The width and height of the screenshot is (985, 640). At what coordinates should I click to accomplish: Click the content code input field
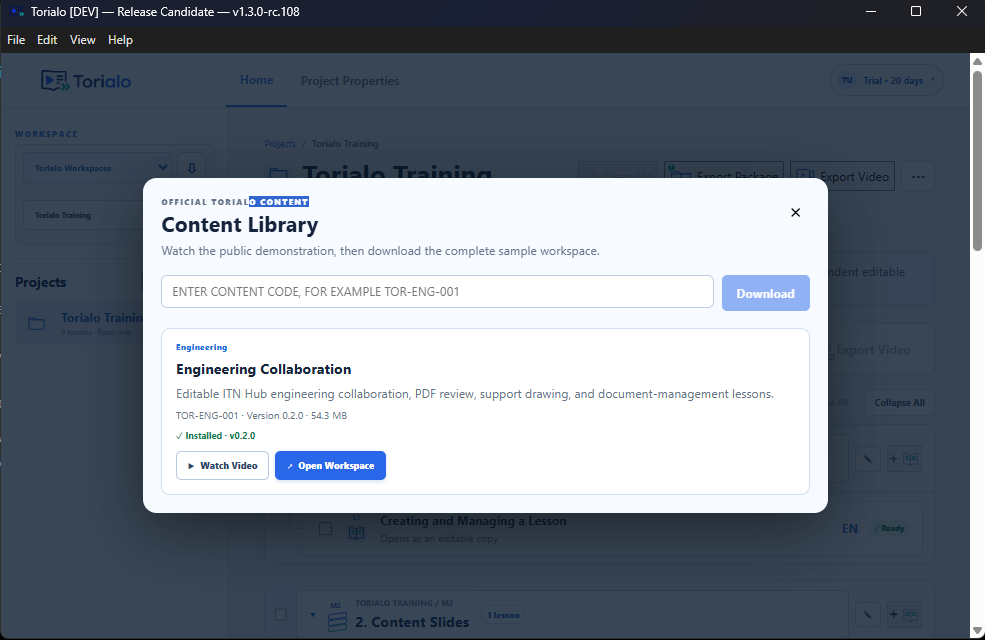[437, 291]
